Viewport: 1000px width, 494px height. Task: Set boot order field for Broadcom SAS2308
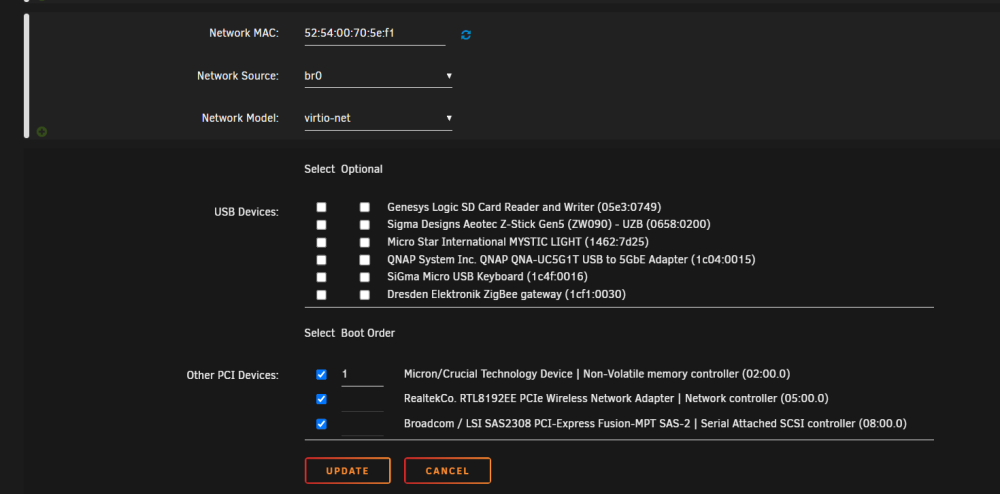(362, 425)
